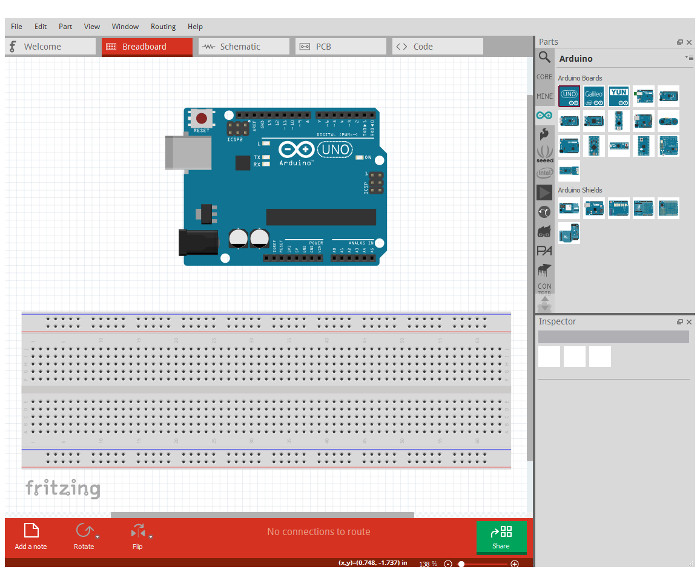This screenshot has height=572, width=700.
Task: Open the parts search magnifier bin
Action: click(544, 57)
